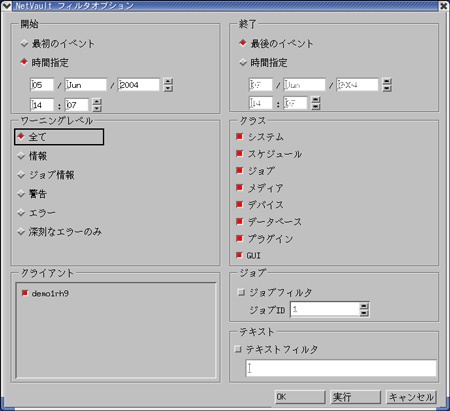Enable ジョブフィルタ checkbox
Viewport: 450px width, 411px height.
(241, 292)
